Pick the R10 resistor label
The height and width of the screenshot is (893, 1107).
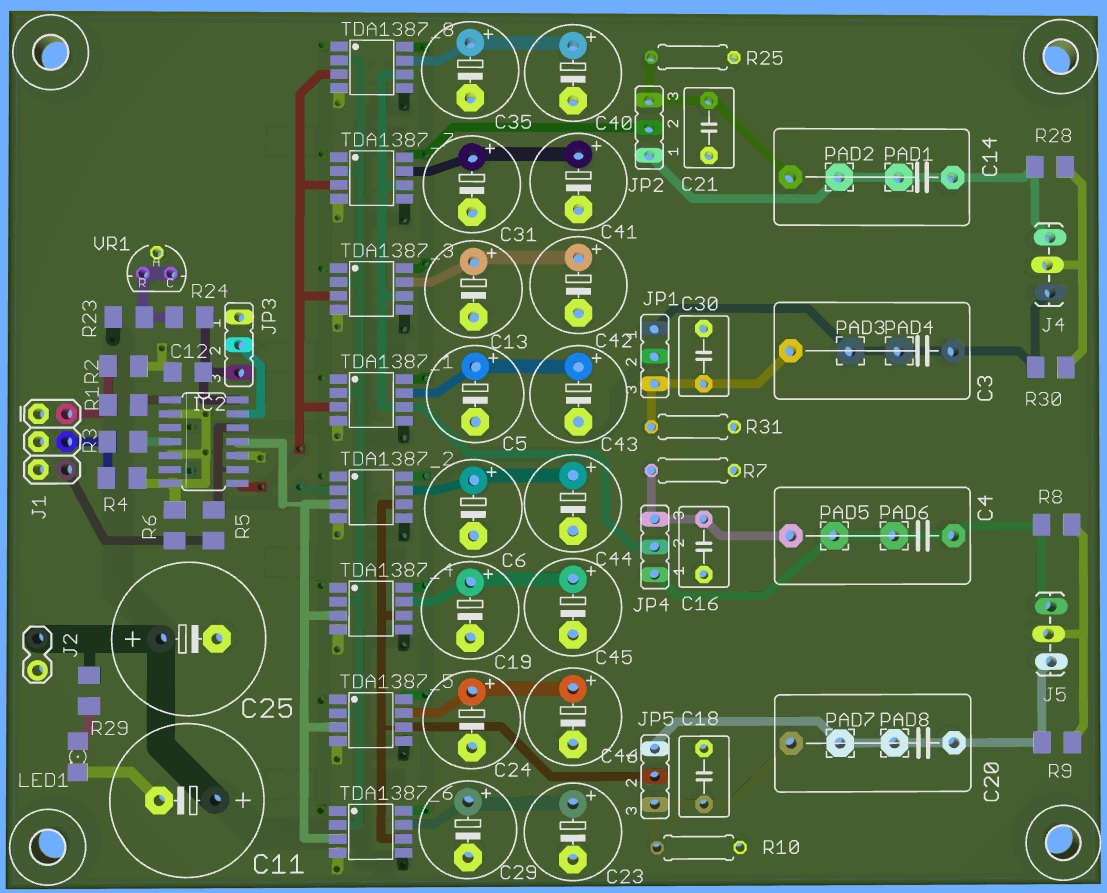pyautogui.click(x=782, y=847)
